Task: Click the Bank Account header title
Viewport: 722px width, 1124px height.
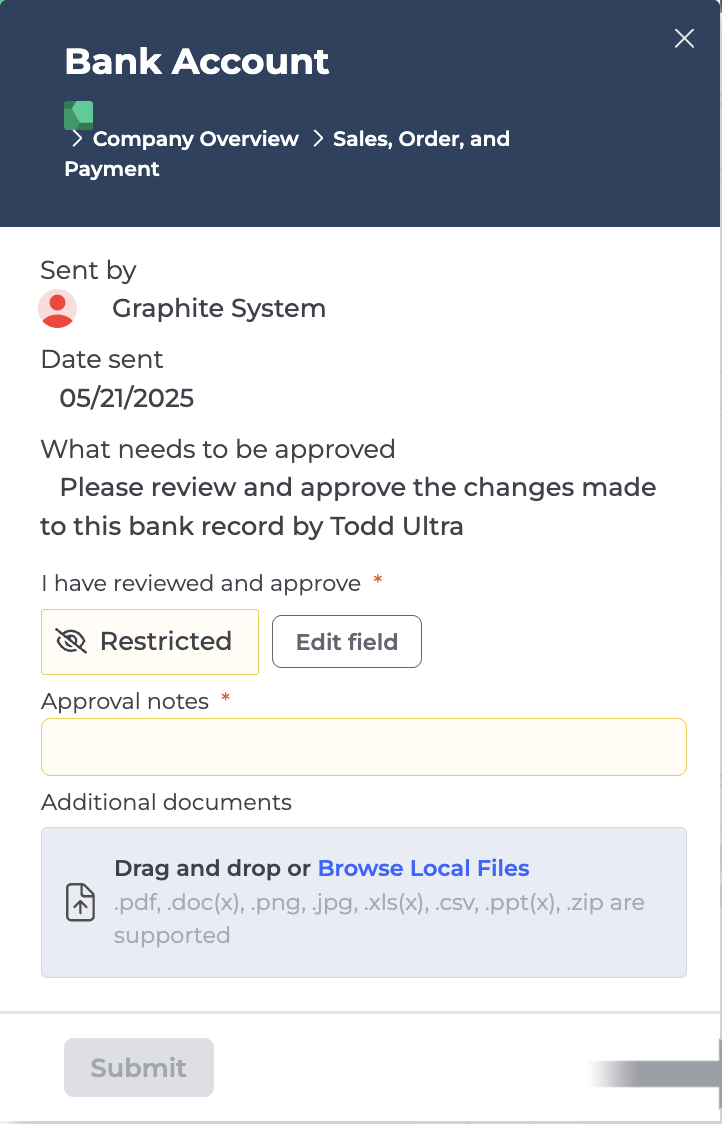Action: [196, 62]
